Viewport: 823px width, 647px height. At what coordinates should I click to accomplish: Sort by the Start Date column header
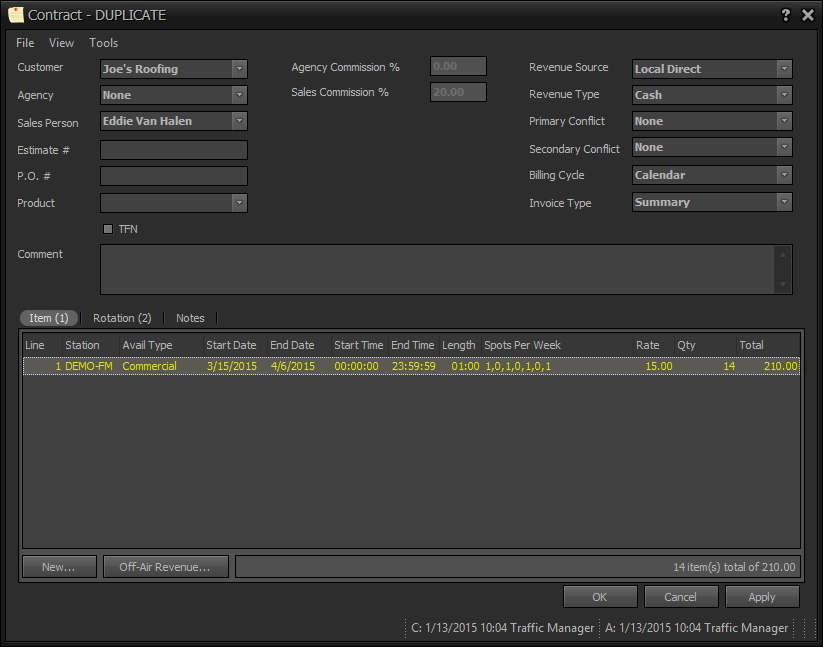click(235, 345)
